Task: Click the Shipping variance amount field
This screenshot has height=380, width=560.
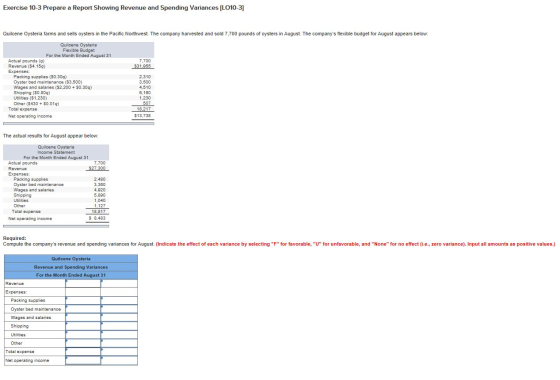Action: click(83, 326)
